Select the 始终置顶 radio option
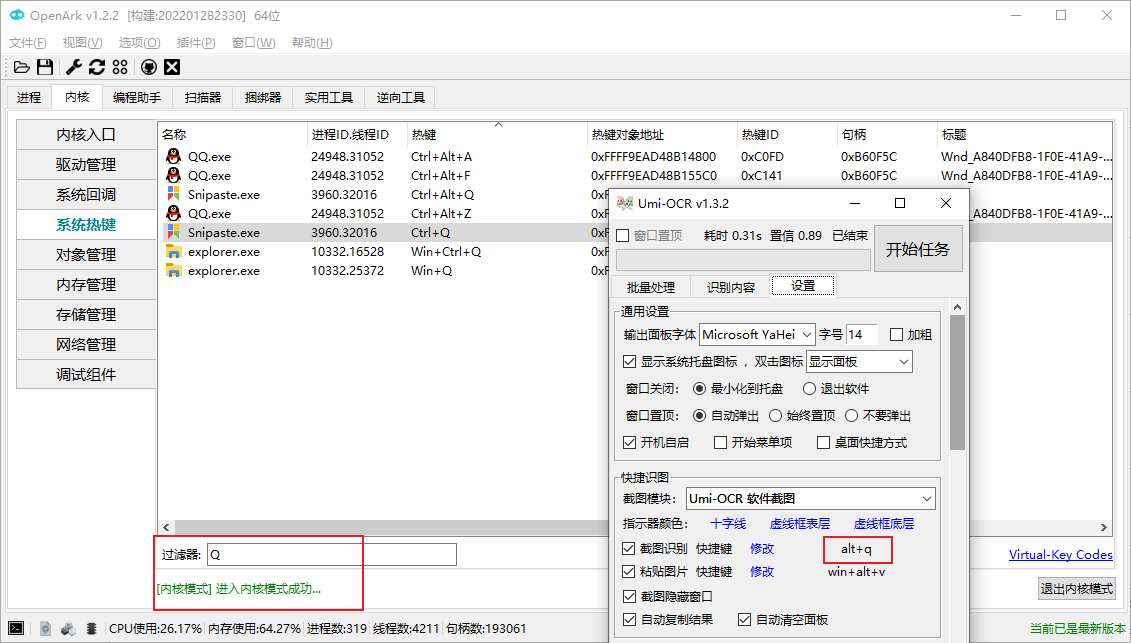 click(x=775, y=416)
